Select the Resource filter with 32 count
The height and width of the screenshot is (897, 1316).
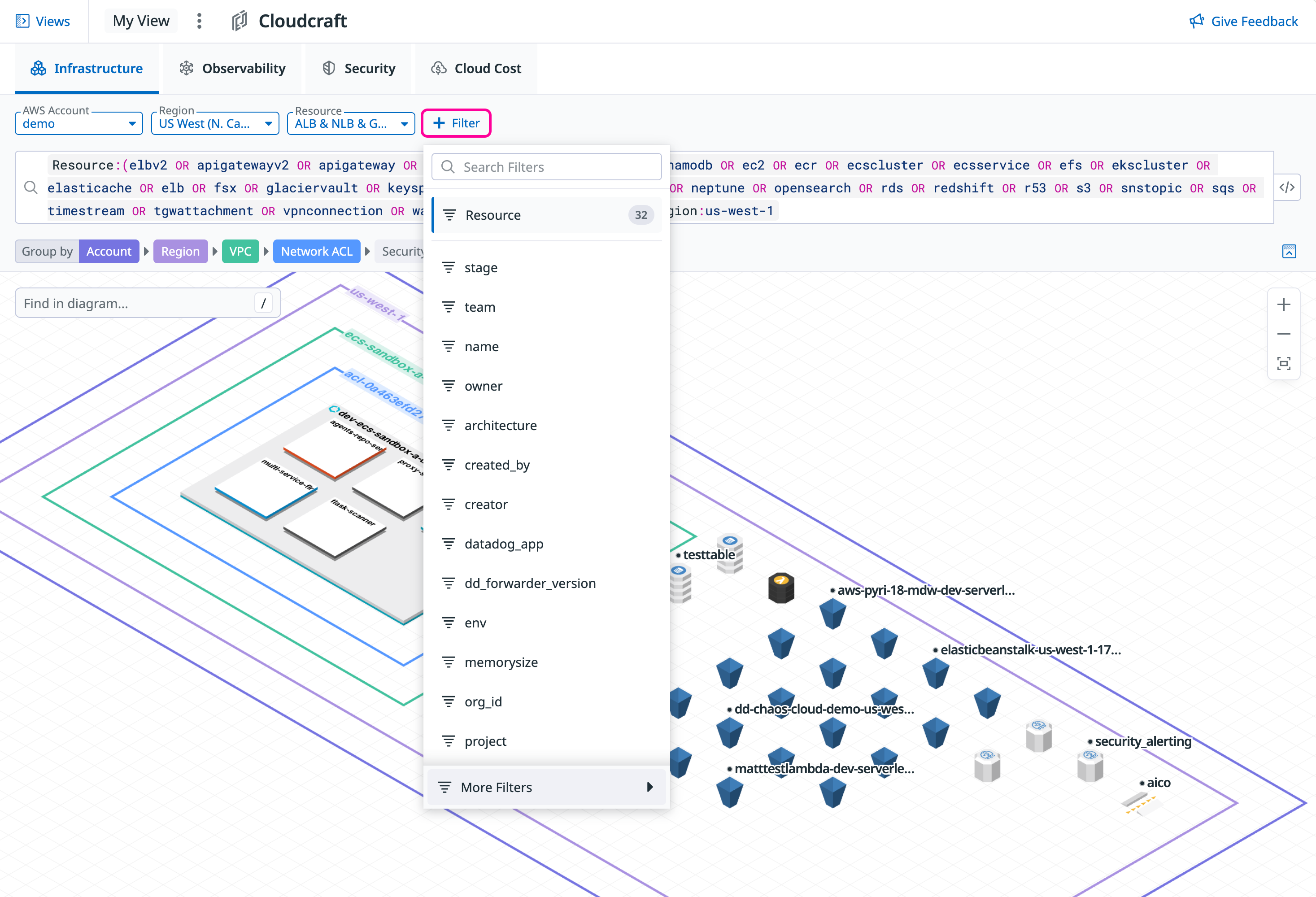(546, 215)
